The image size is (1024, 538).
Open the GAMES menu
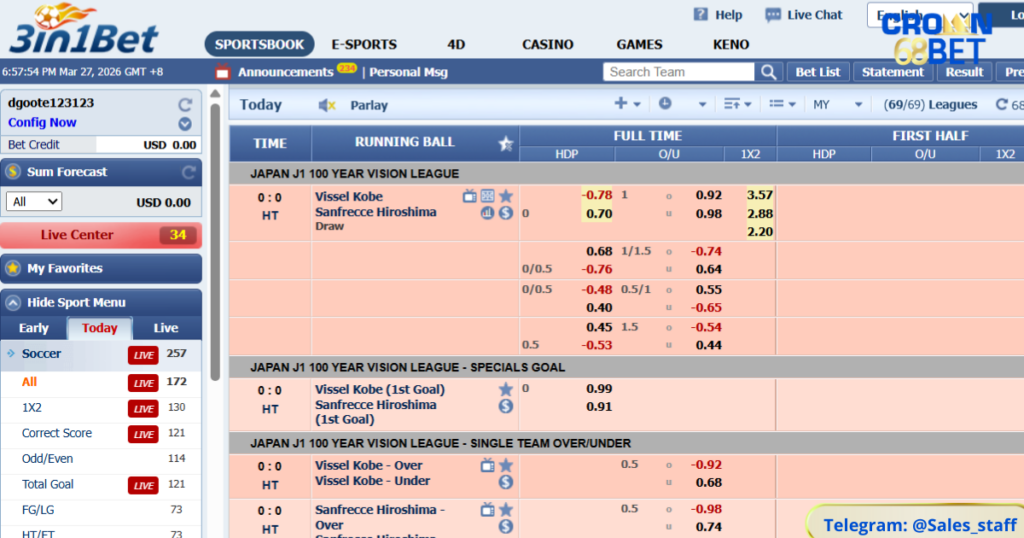(639, 44)
